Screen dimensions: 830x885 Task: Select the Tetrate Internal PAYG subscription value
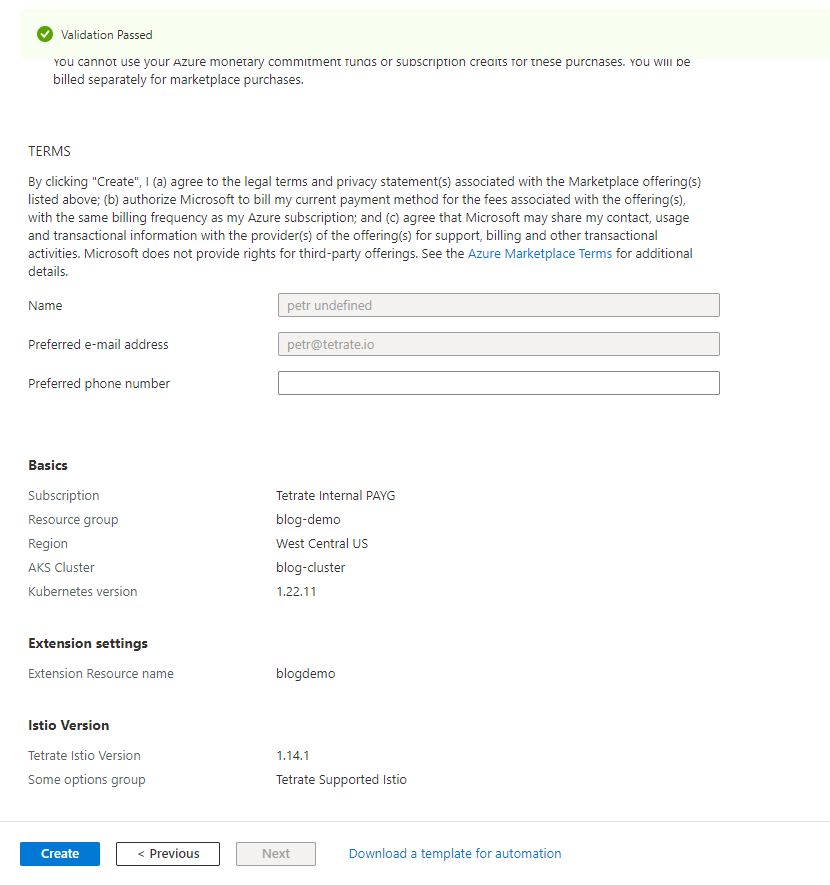336,496
